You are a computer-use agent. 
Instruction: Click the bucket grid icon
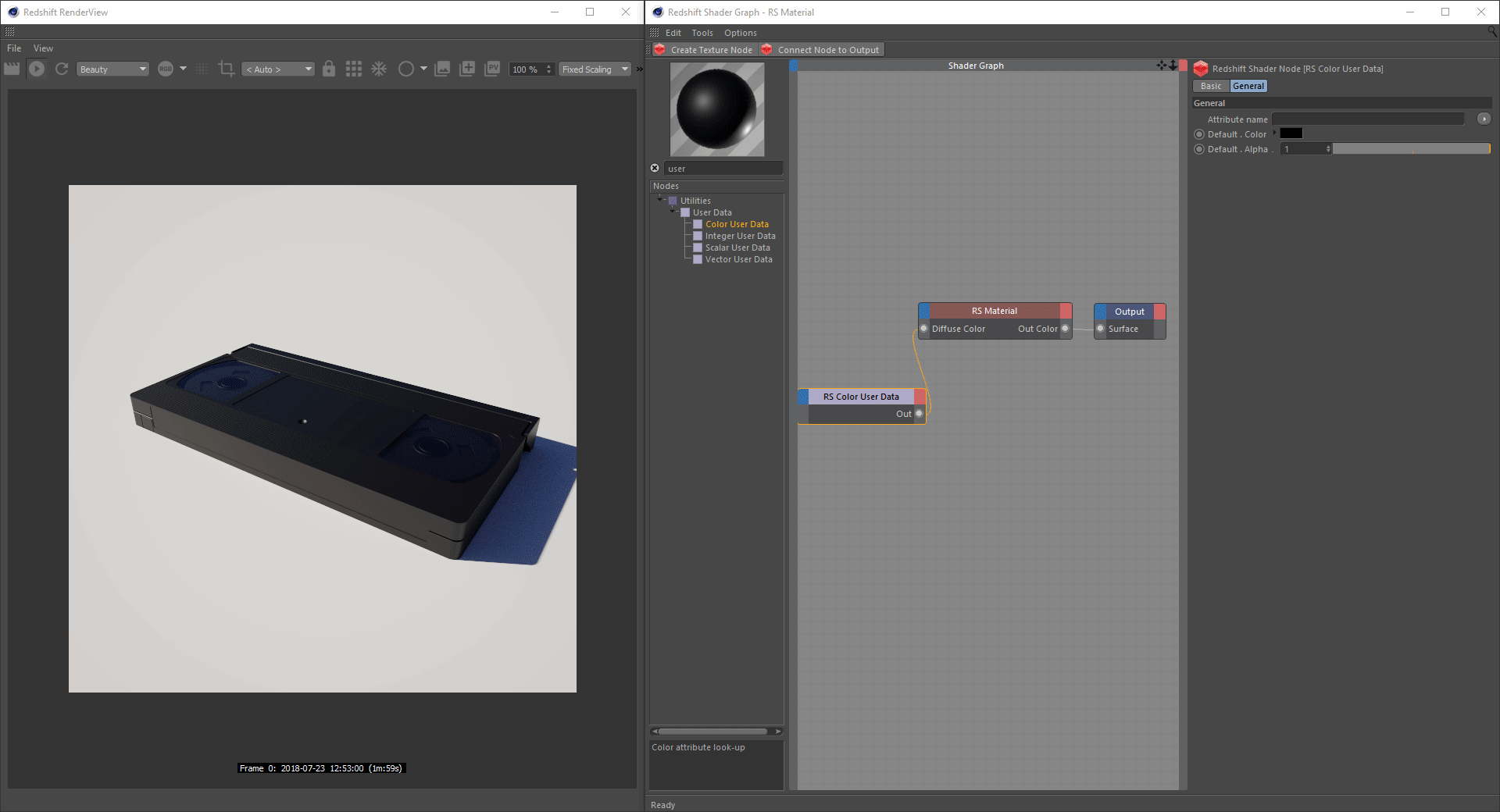[354, 69]
